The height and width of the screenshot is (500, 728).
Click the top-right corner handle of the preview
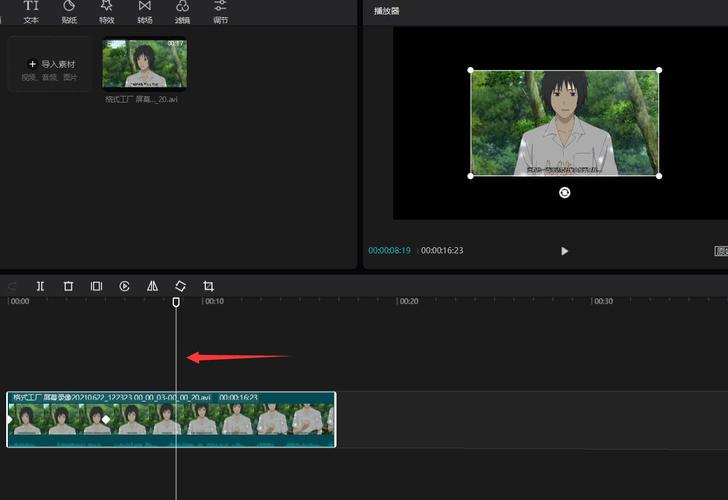pos(659,70)
